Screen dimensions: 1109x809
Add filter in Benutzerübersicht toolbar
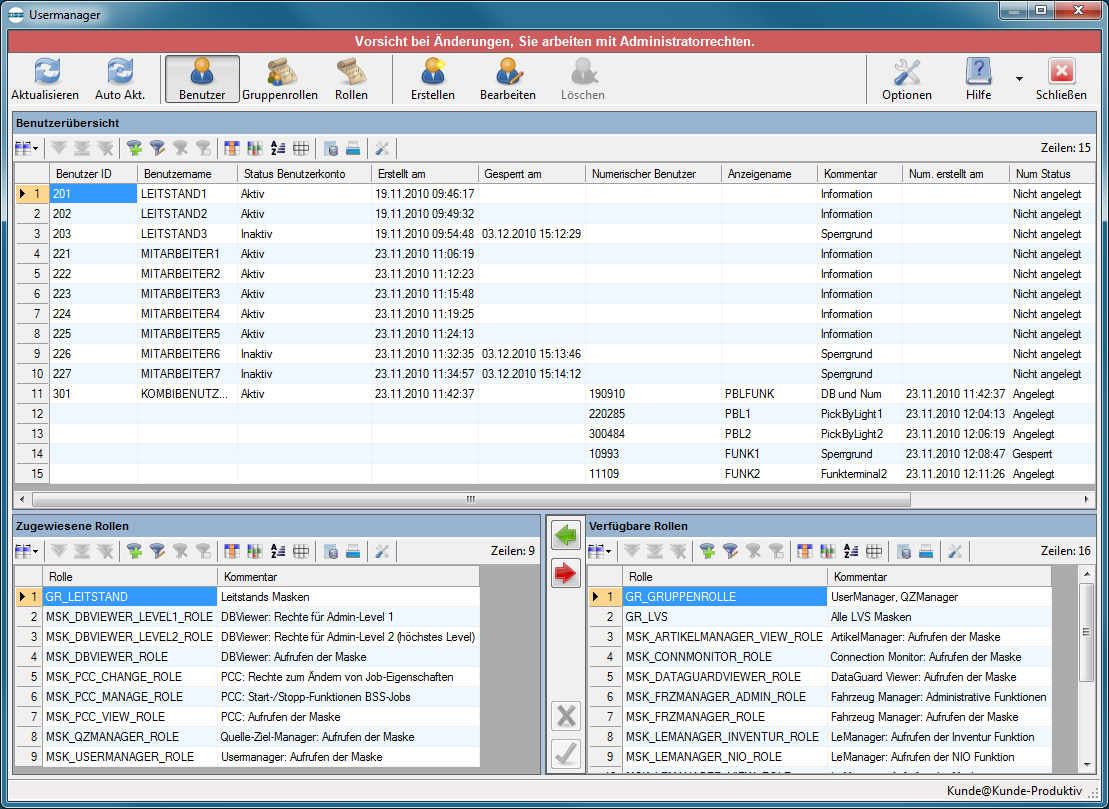click(x=134, y=149)
